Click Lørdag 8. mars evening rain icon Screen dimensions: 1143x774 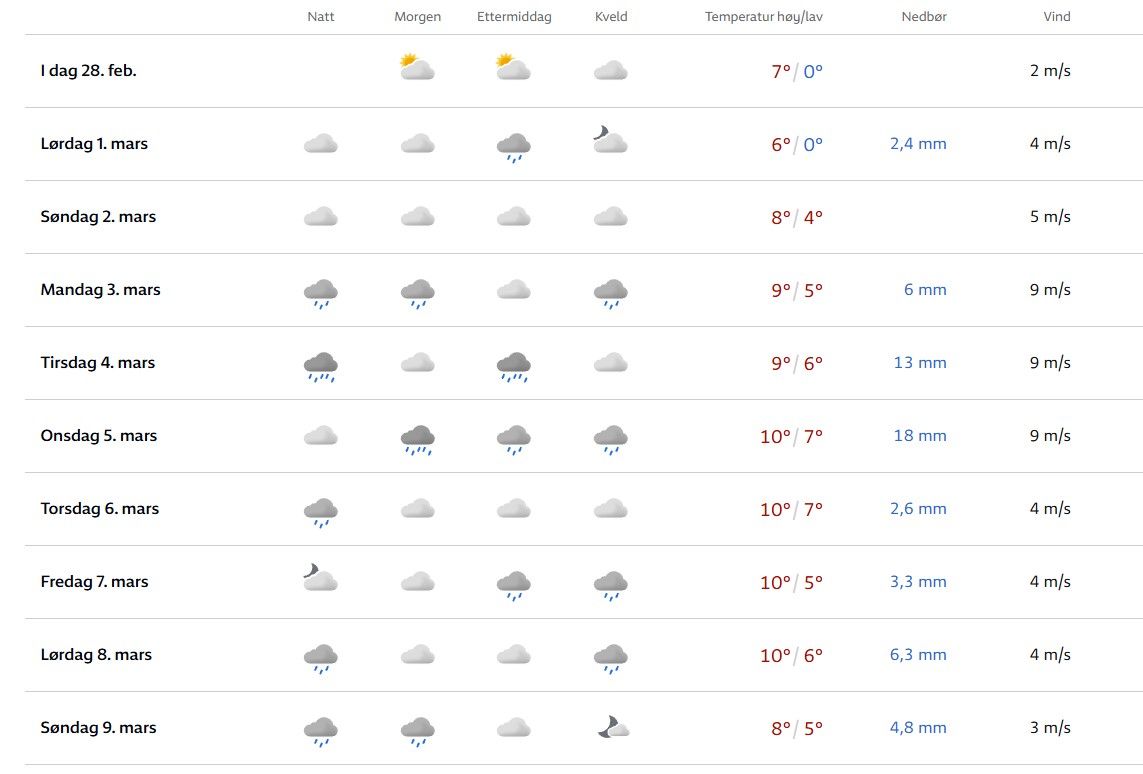(610, 658)
